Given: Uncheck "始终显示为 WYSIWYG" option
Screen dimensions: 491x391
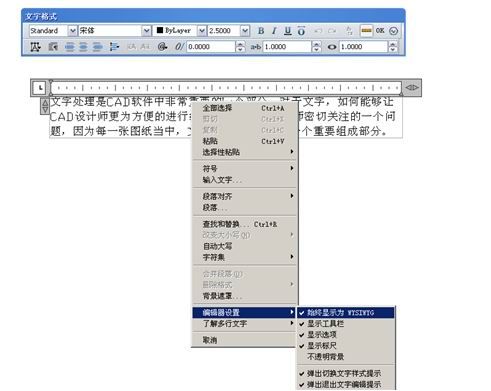Looking at the screenshot, I should [x=346, y=313].
